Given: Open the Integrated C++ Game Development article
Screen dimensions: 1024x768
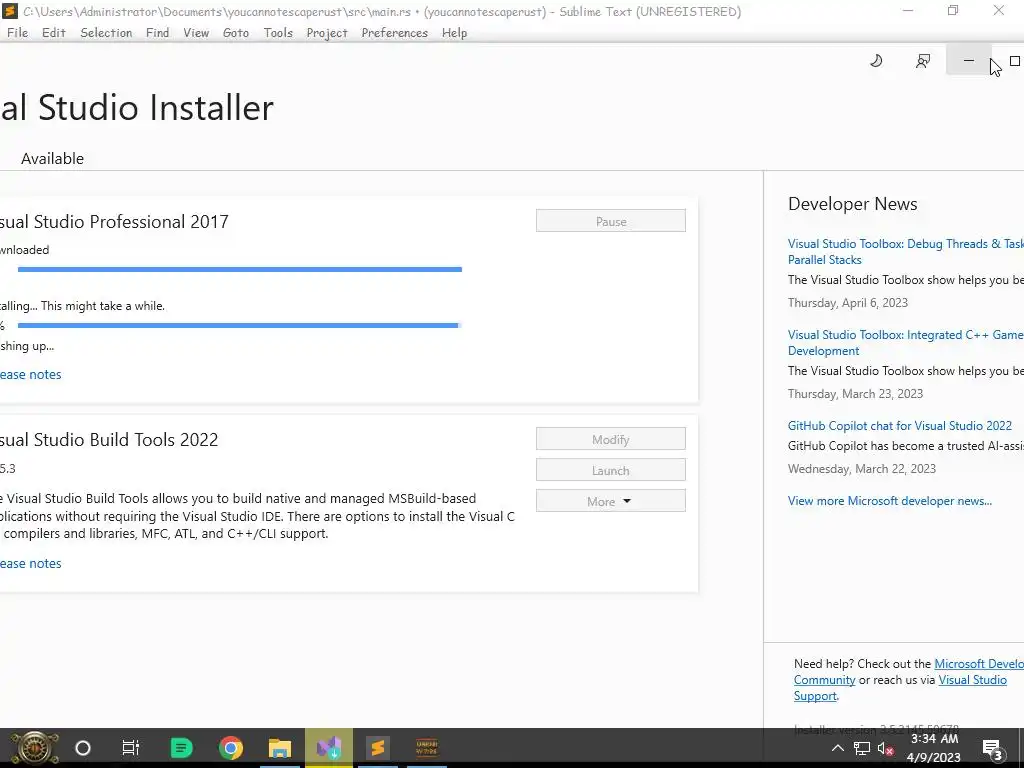Looking at the screenshot, I should 905,342.
